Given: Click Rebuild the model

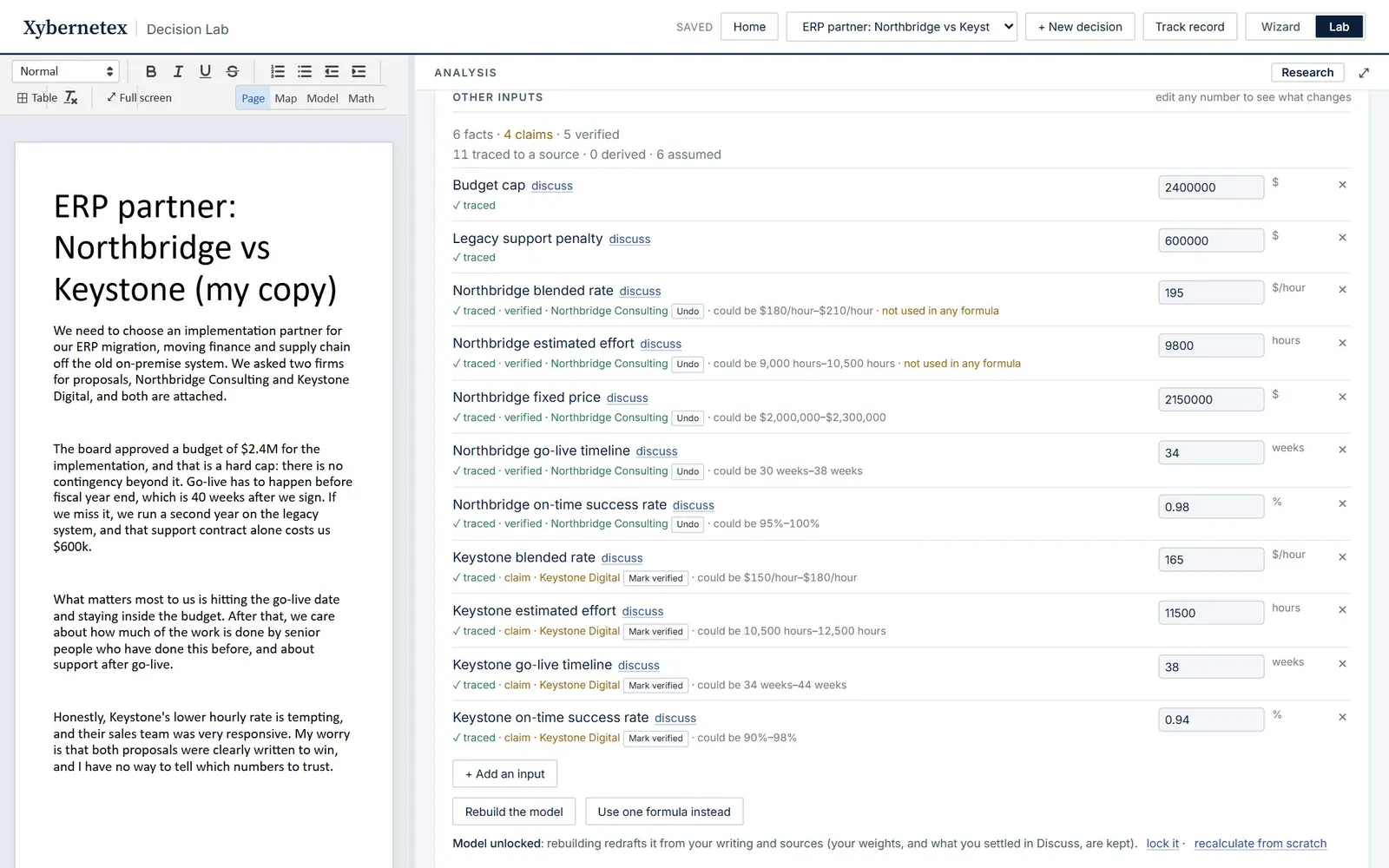Looking at the screenshot, I should pos(514,812).
